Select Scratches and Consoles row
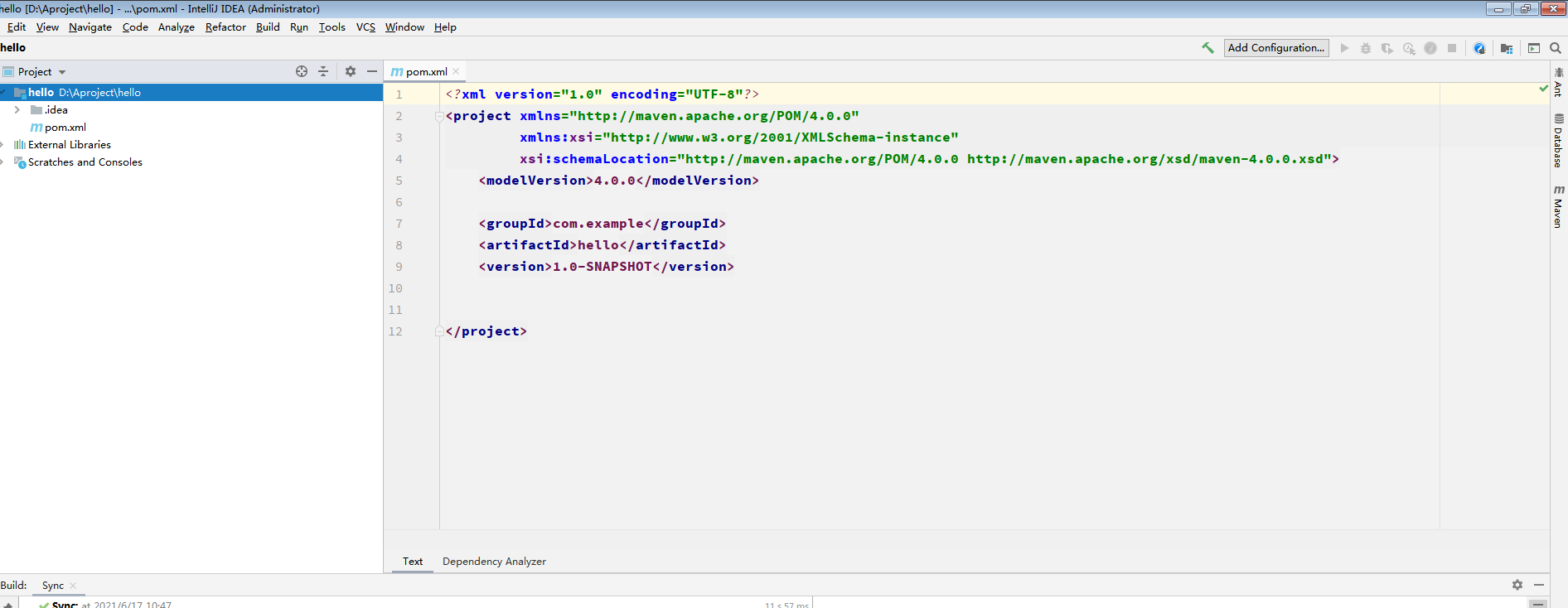Image resolution: width=1568 pixels, height=608 pixels. [x=191, y=162]
